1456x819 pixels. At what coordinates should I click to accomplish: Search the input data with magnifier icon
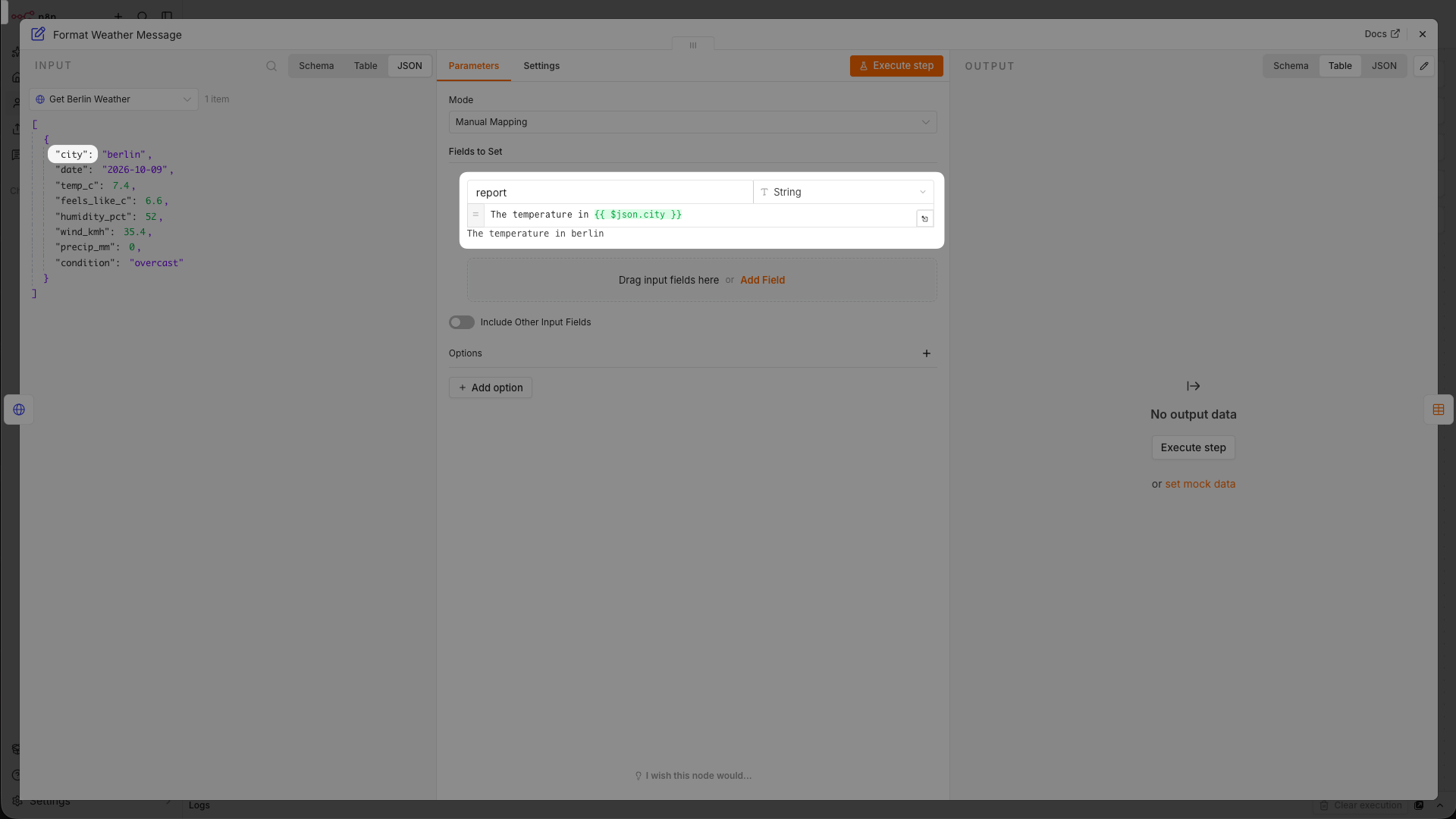(271, 66)
